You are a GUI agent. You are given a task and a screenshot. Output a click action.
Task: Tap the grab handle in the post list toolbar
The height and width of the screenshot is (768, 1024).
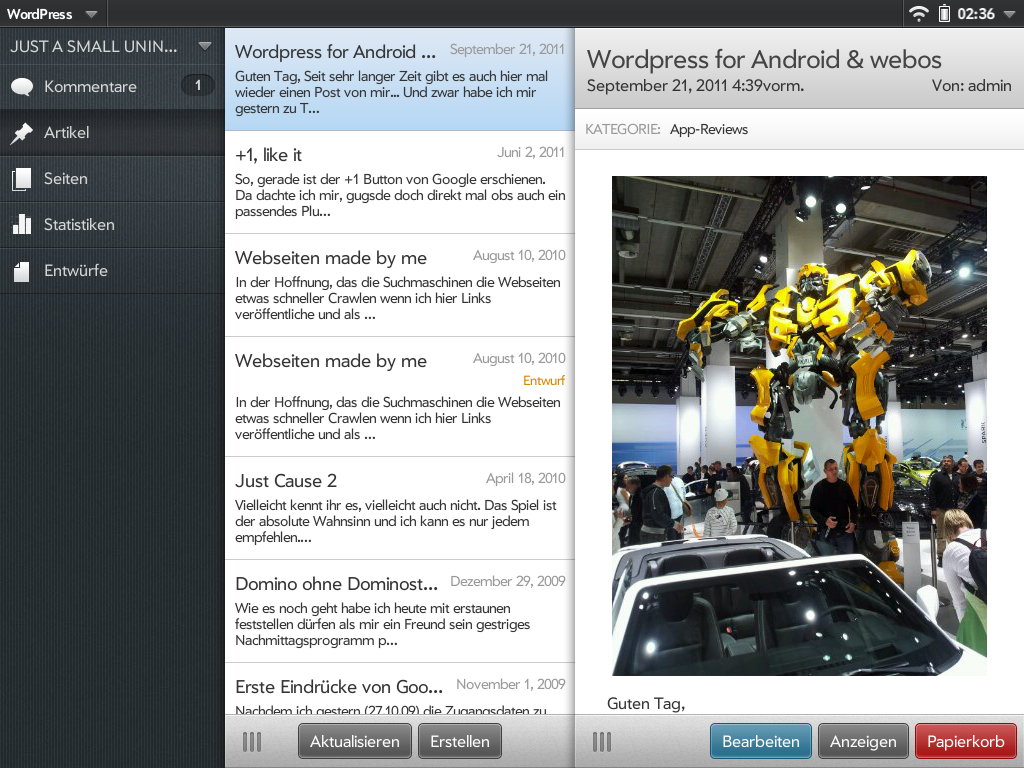(252, 741)
